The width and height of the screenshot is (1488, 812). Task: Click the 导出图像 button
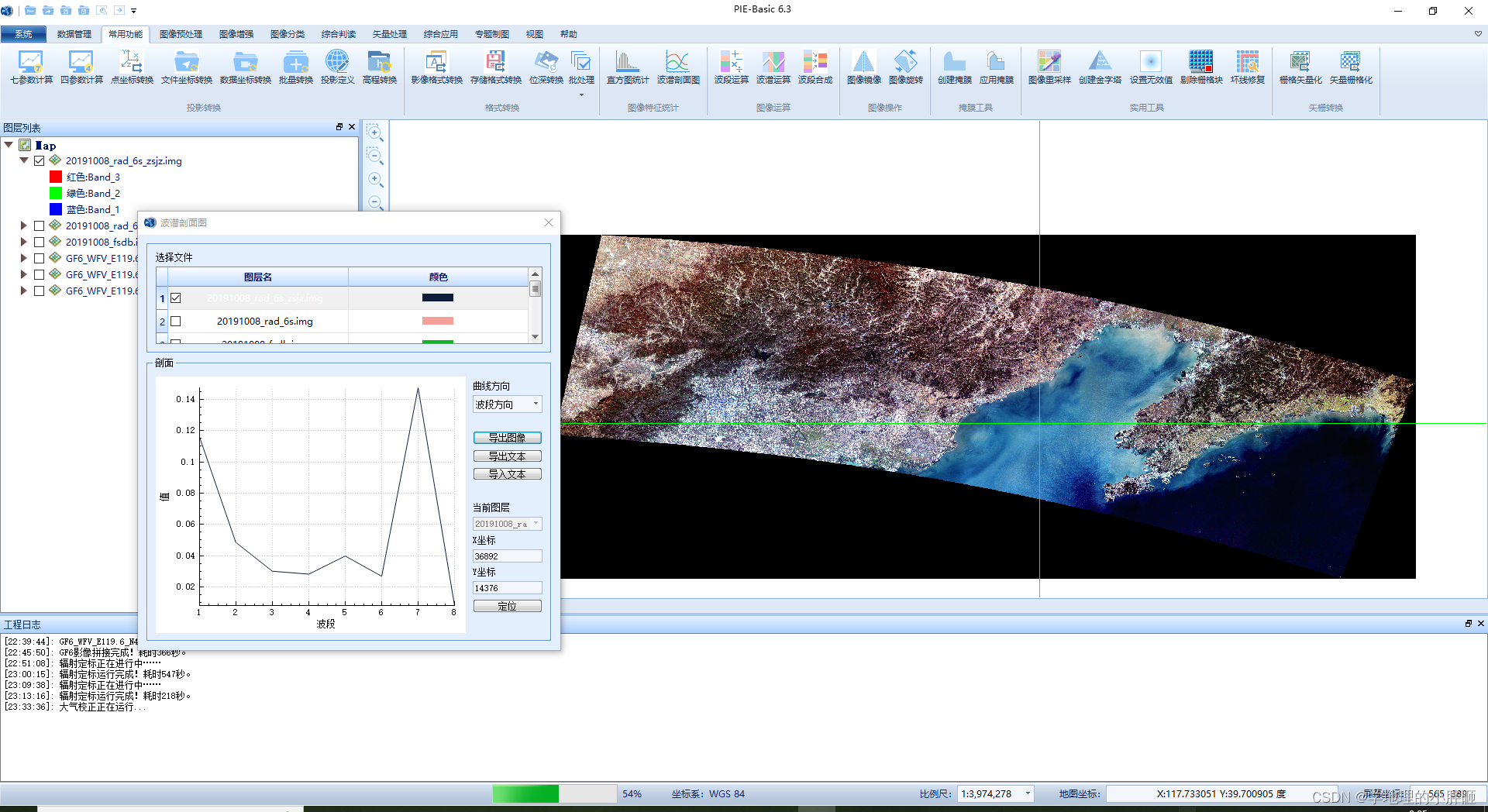point(508,438)
